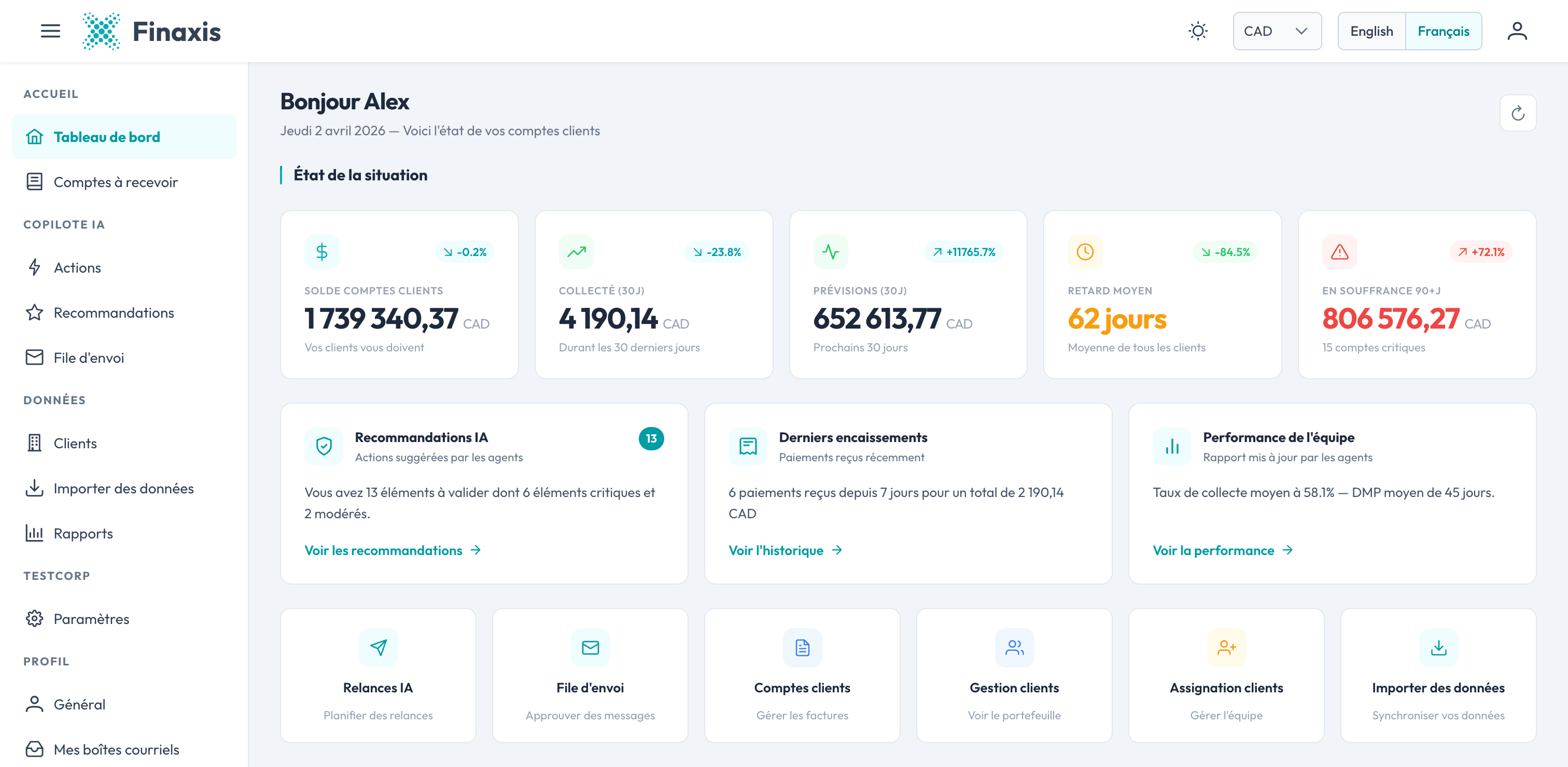
Task: Click the 1 739 340,37 balance value
Action: tap(381, 319)
